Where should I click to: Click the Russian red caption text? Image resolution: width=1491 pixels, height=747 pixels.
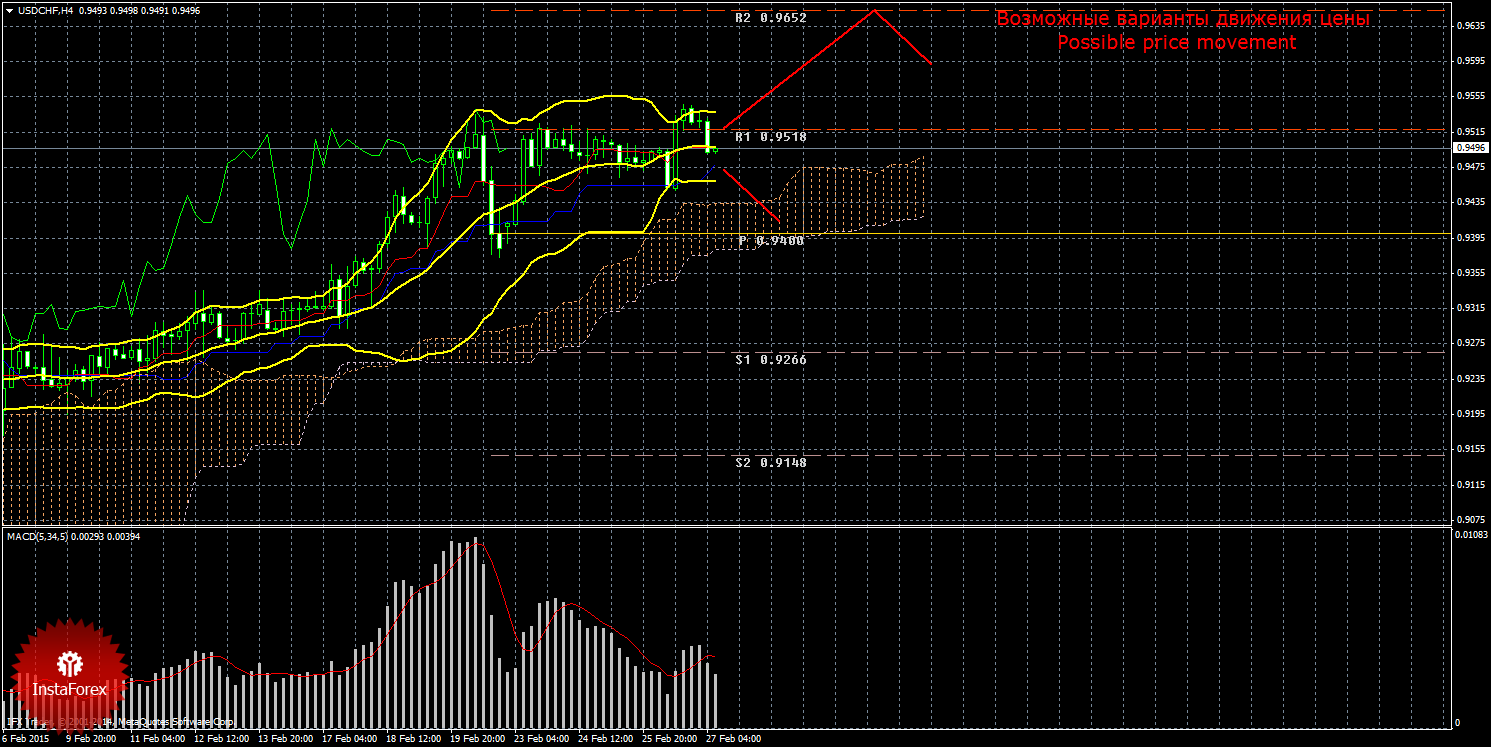[x=1182, y=19]
